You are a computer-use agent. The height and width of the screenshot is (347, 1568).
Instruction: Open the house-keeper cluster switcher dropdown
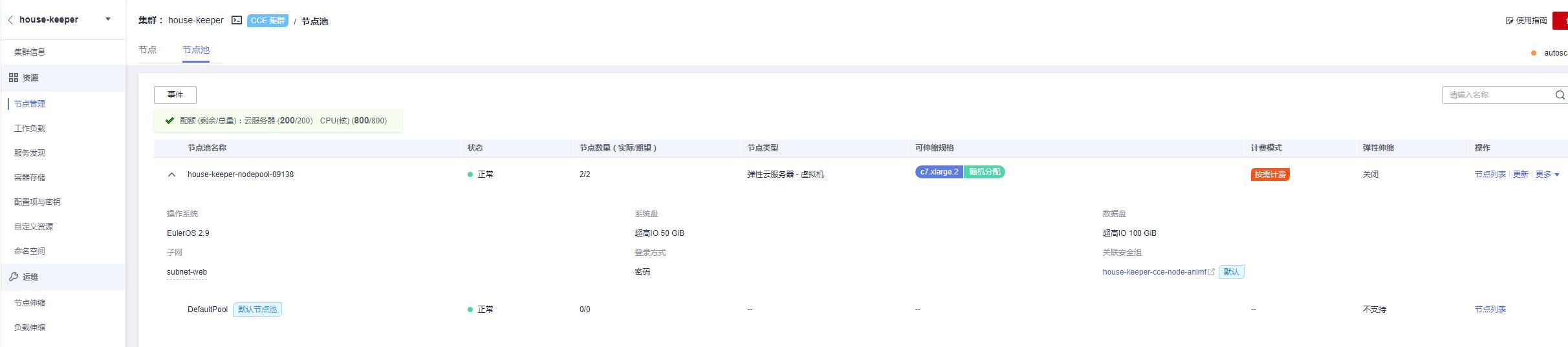(x=108, y=19)
